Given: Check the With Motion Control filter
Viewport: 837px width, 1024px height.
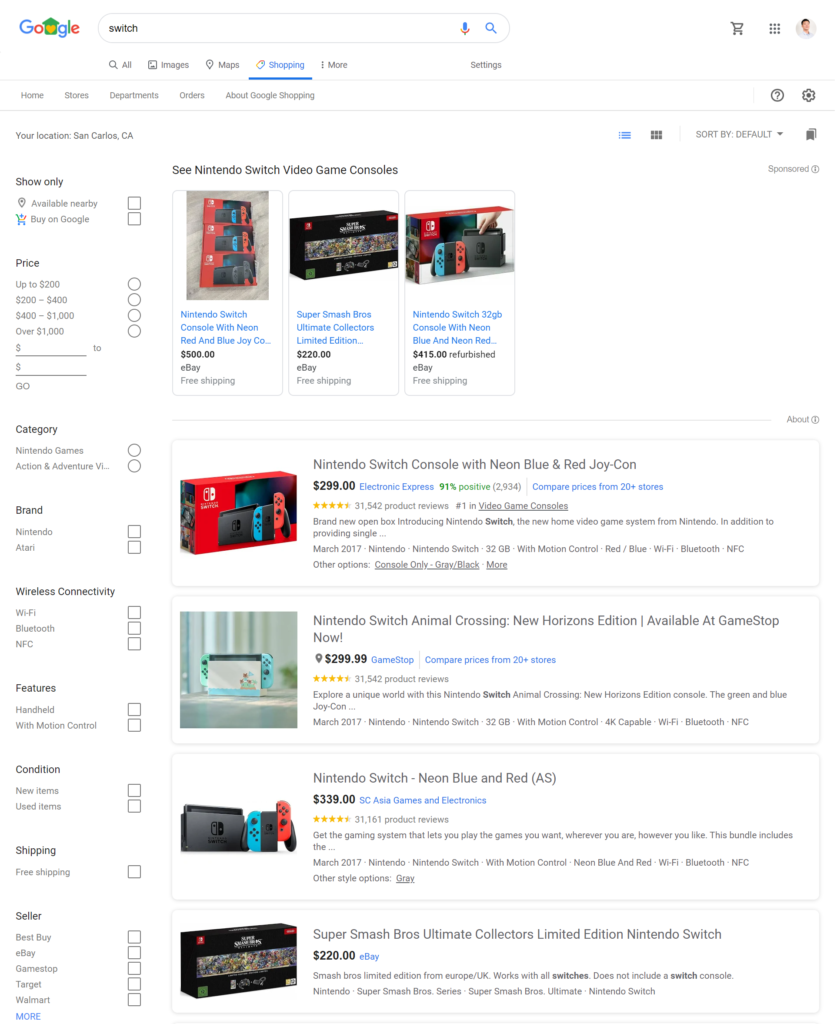Looking at the screenshot, I should click(134, 725).
